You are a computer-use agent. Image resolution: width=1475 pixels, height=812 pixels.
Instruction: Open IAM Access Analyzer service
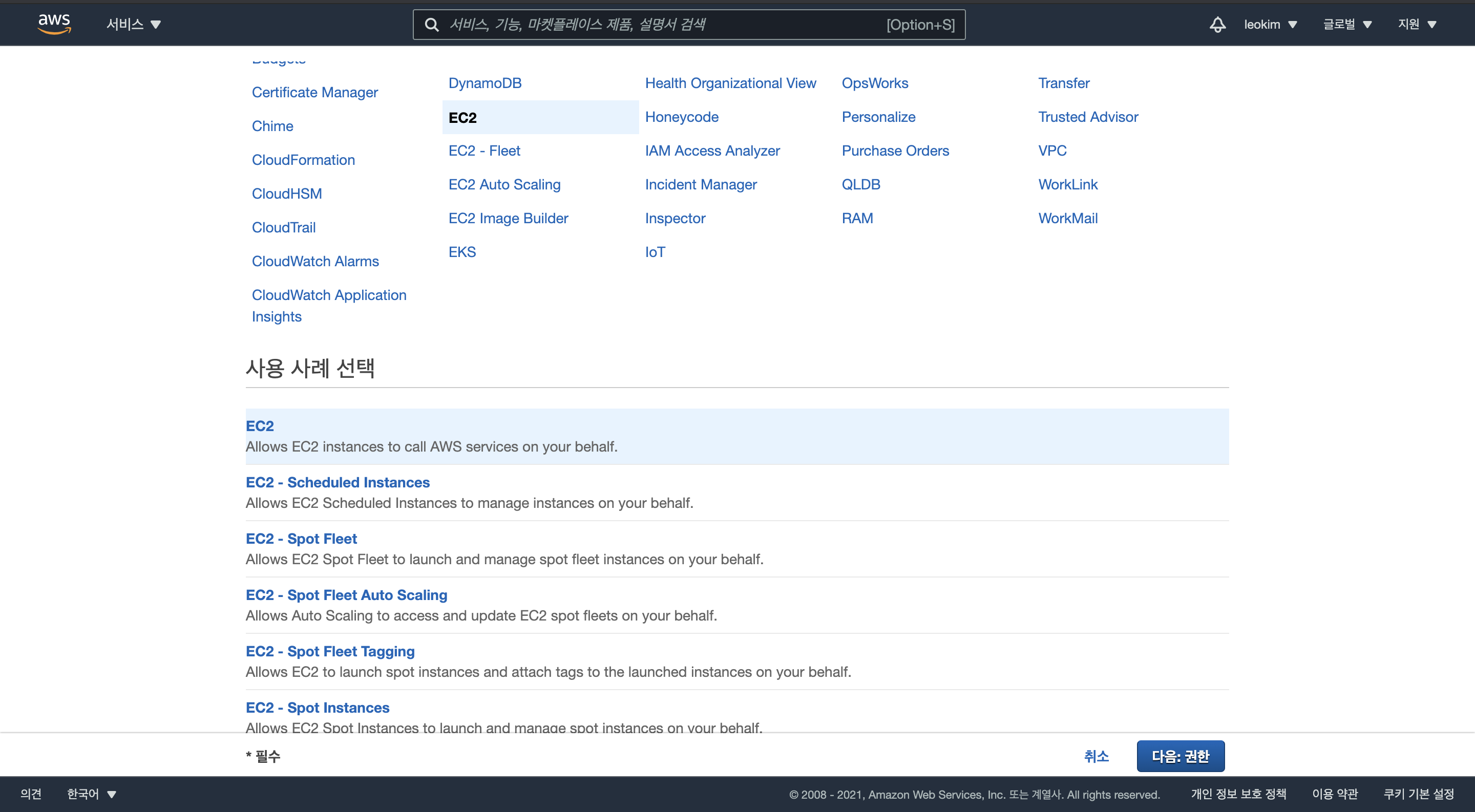pyautogui.click(x=712, y=150)
